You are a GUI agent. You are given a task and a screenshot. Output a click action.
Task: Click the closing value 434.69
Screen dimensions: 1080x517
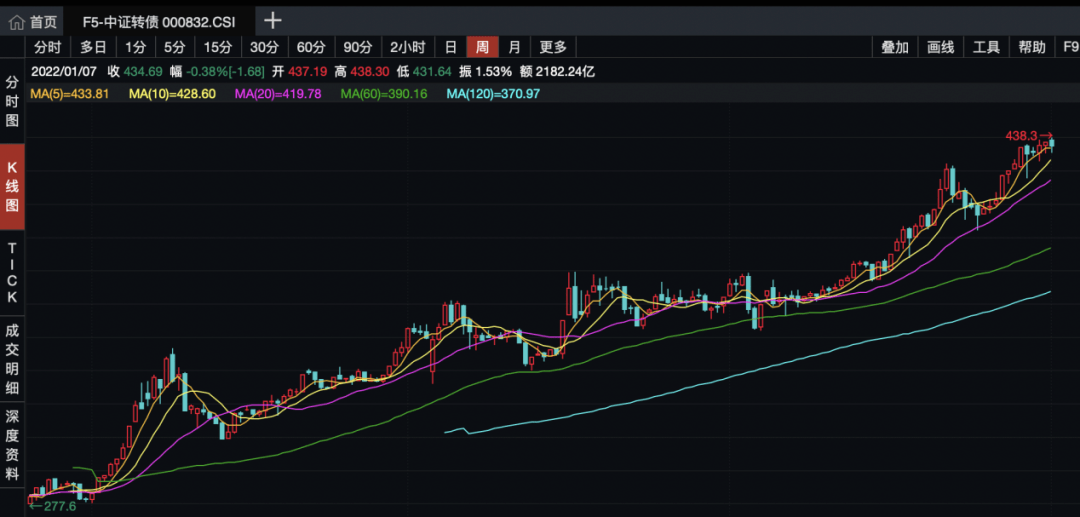pos(143,72)
